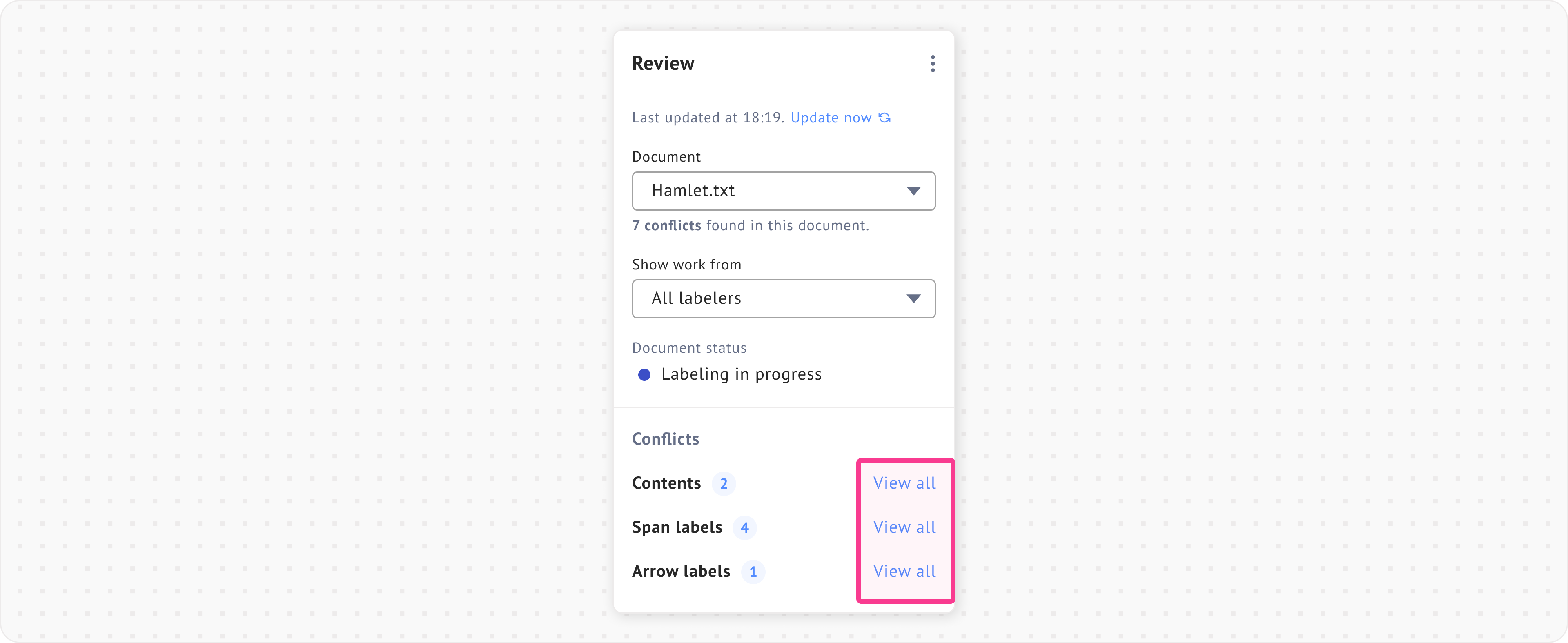The width and height of the screenshot is (1568, 643).
Task: View all Contents conflicts
Action: pyautogui.click(x=904, y=484)
